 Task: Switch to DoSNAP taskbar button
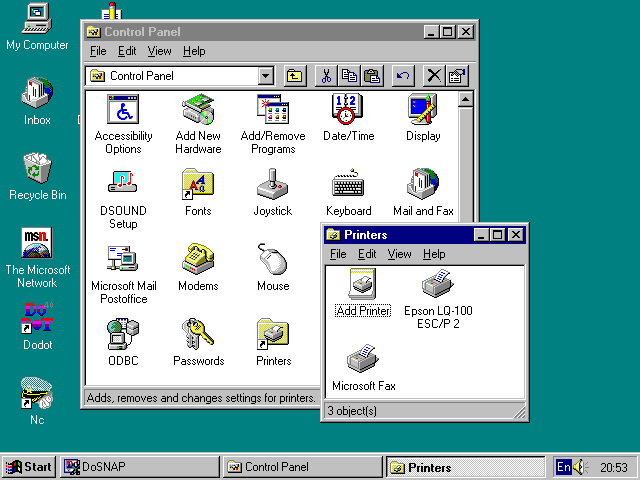point(140,467)
